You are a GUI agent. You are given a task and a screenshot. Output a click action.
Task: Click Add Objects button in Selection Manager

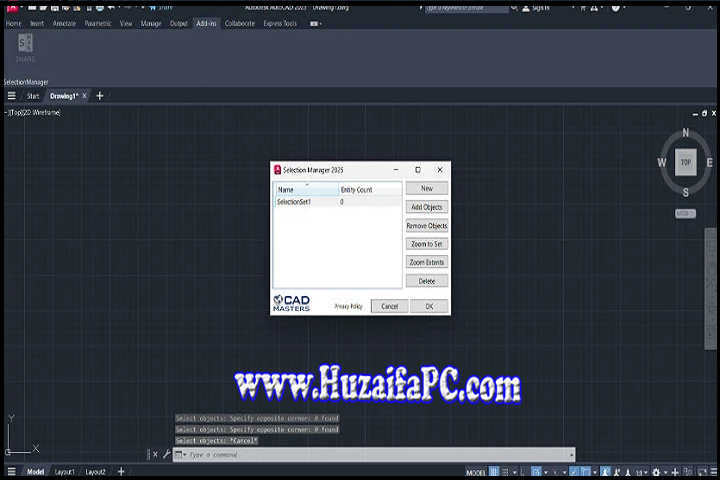[x=427, y=207]
